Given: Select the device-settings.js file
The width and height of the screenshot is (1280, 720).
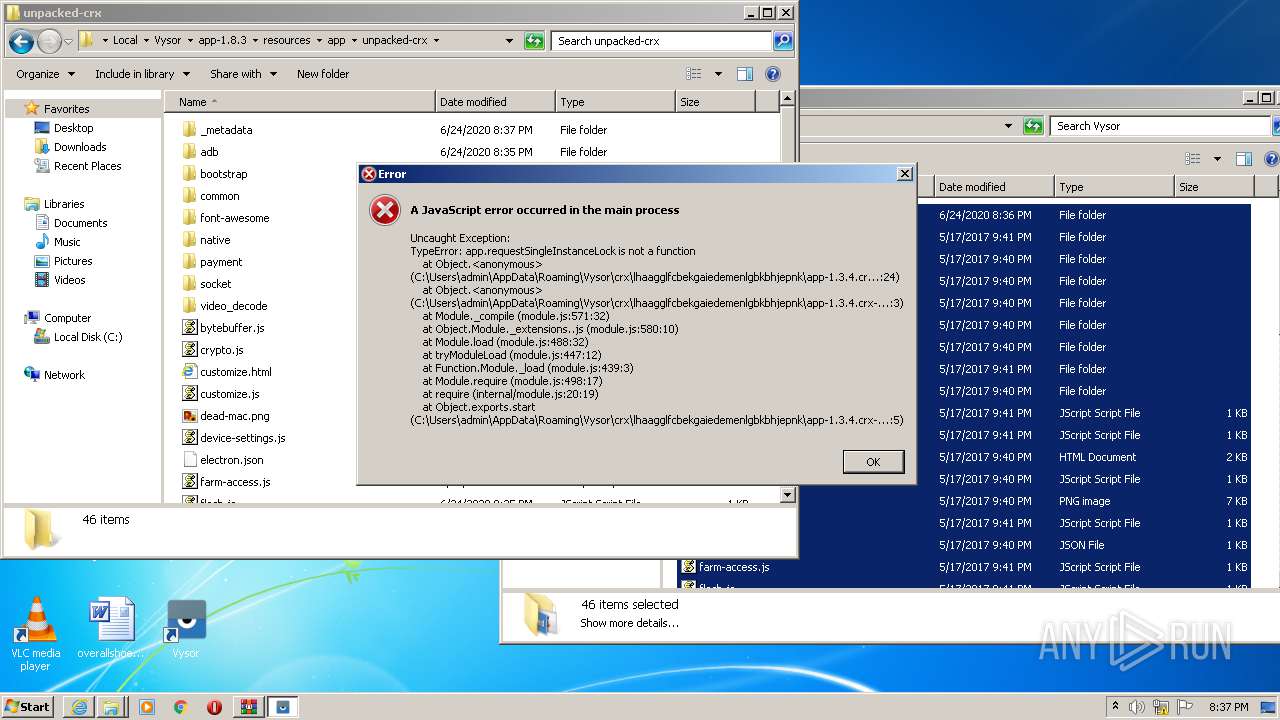Looking at the screenshot, I should 242,438.
